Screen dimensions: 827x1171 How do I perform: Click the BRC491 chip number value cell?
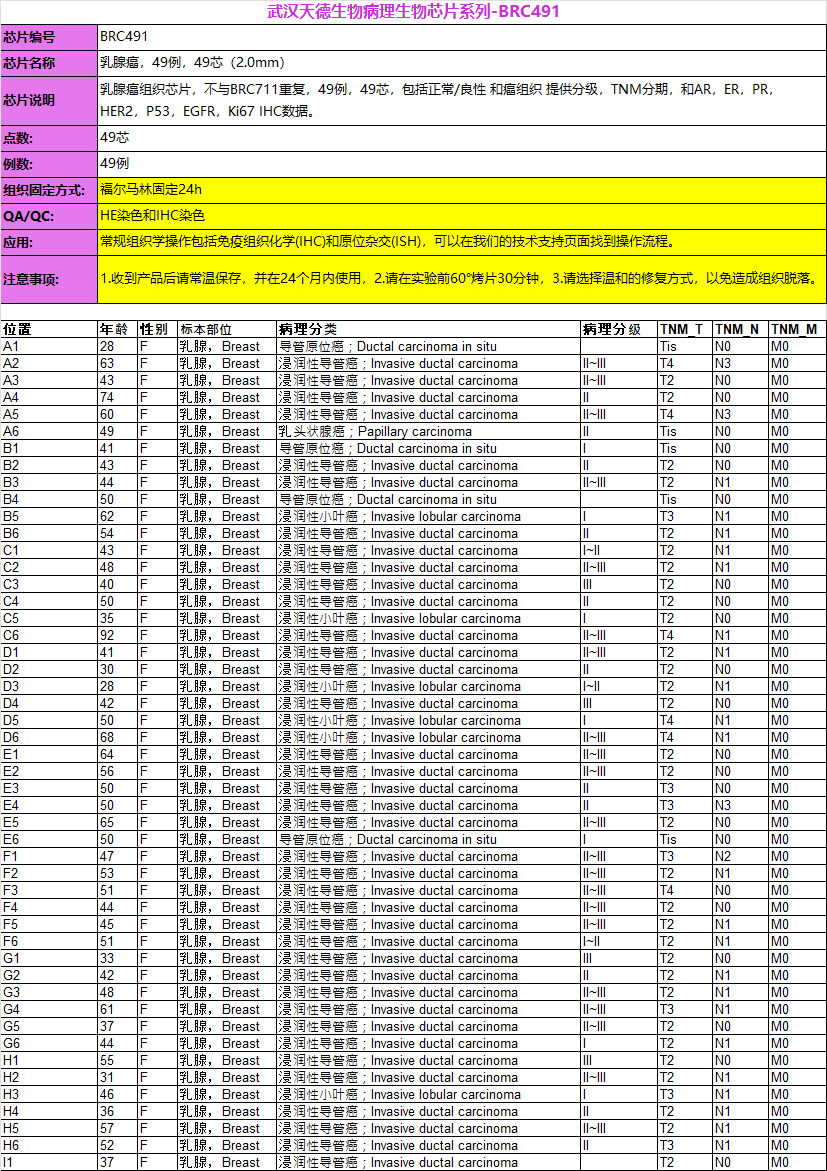461,37
